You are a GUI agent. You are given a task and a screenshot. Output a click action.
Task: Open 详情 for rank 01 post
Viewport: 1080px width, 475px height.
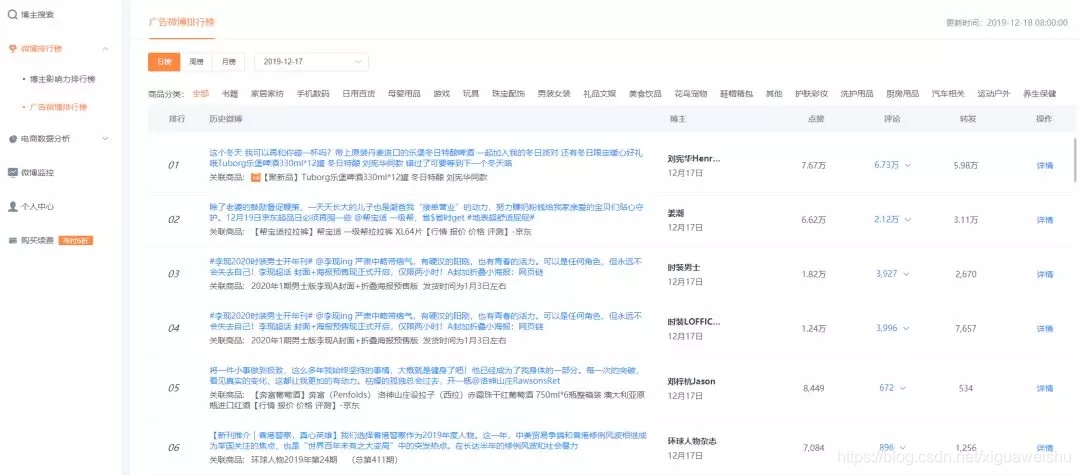pos(1045,165)
